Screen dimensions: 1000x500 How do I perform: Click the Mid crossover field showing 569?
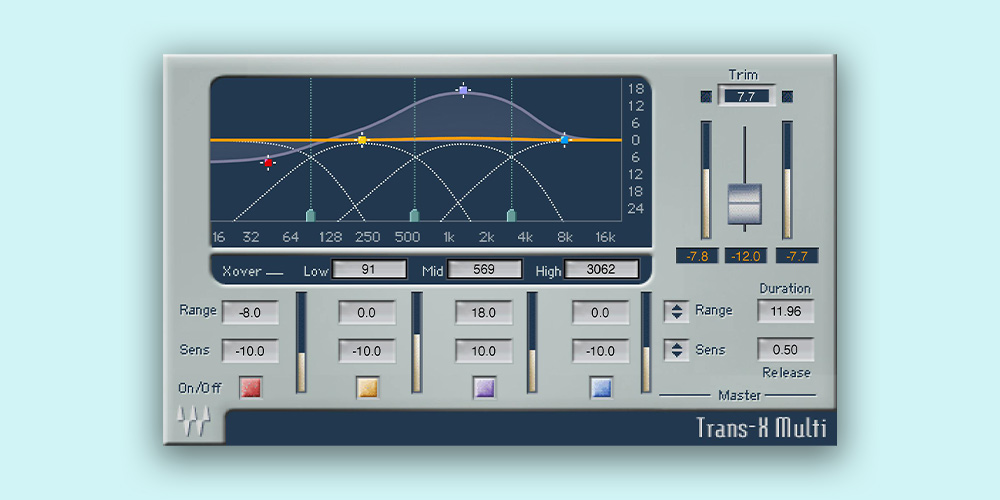click(485, 269)
